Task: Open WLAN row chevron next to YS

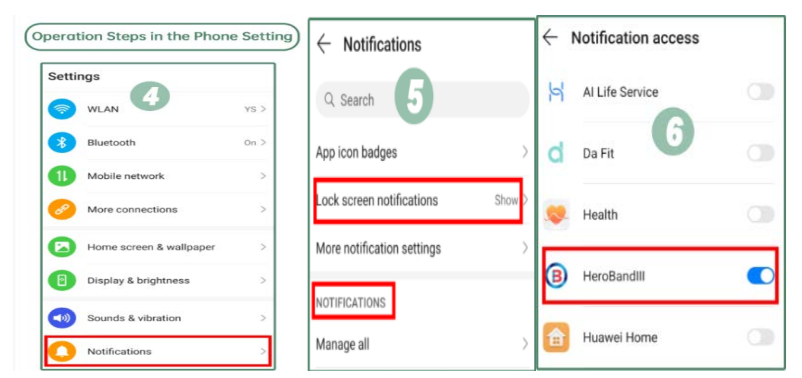Action: [263, 109]
